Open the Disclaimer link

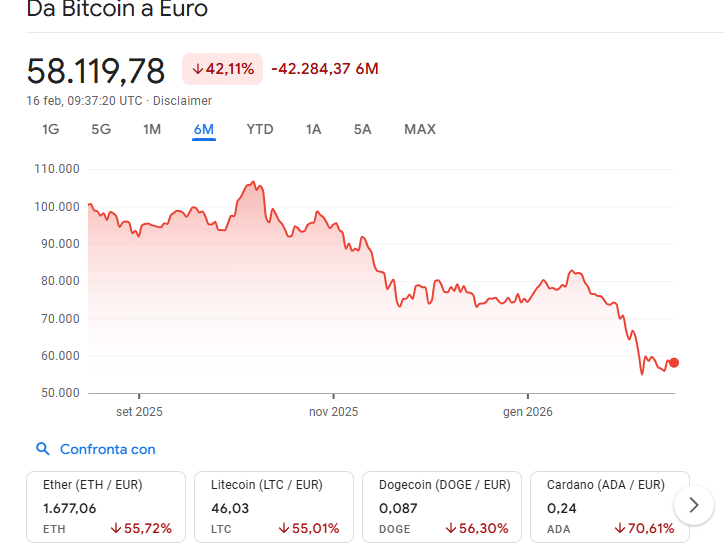tap(182, 101)
